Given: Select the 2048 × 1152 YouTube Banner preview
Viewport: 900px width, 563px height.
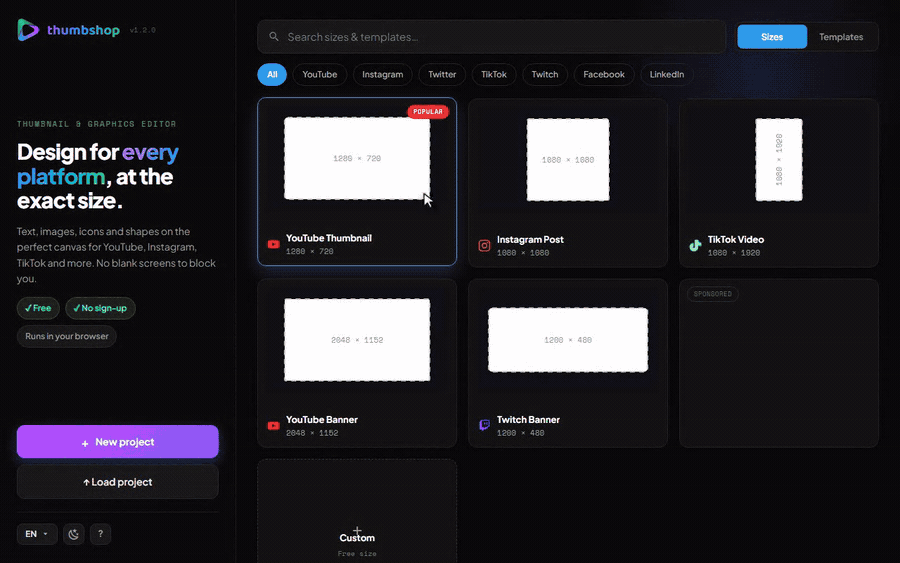Looking at the screenshot, I should [357, 340].
